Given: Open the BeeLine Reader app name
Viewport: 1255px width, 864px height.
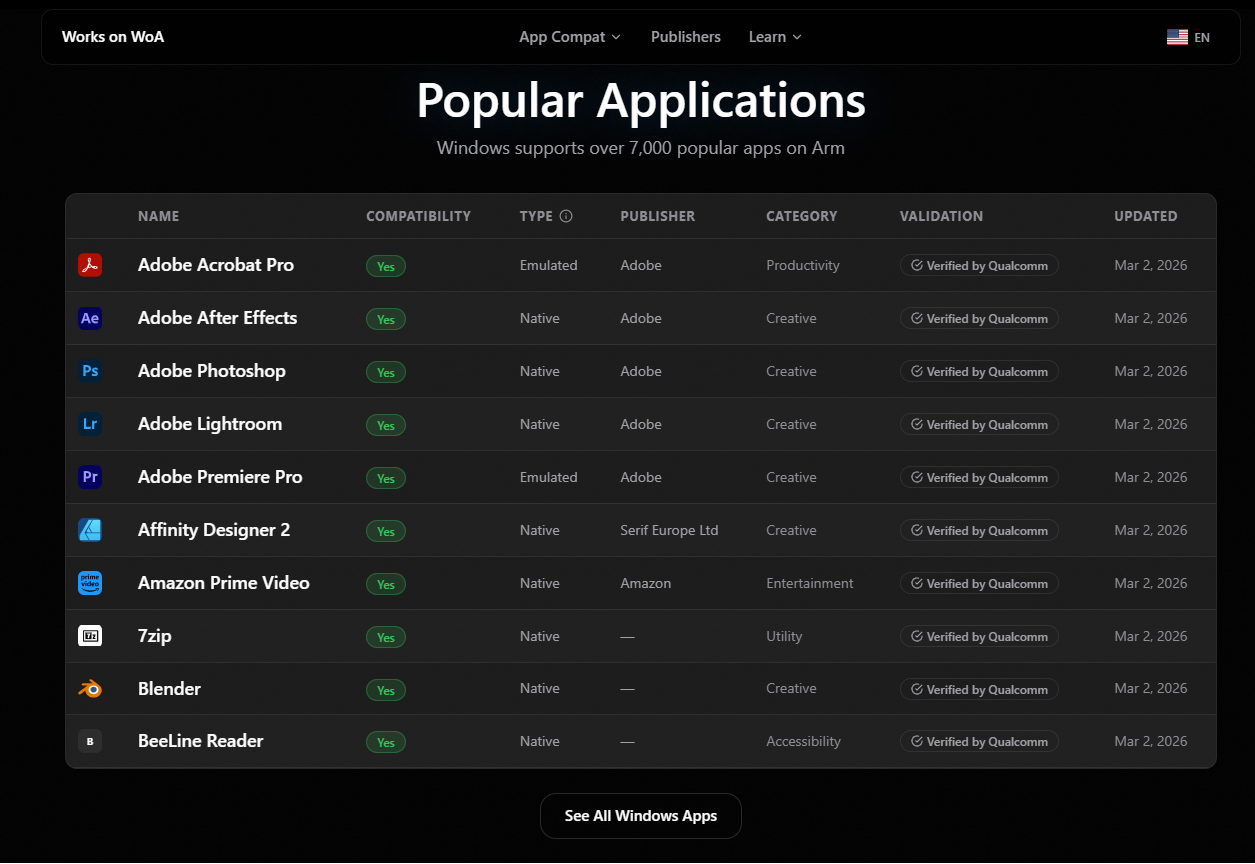Looking at the screenshot, I should [201, 741].
